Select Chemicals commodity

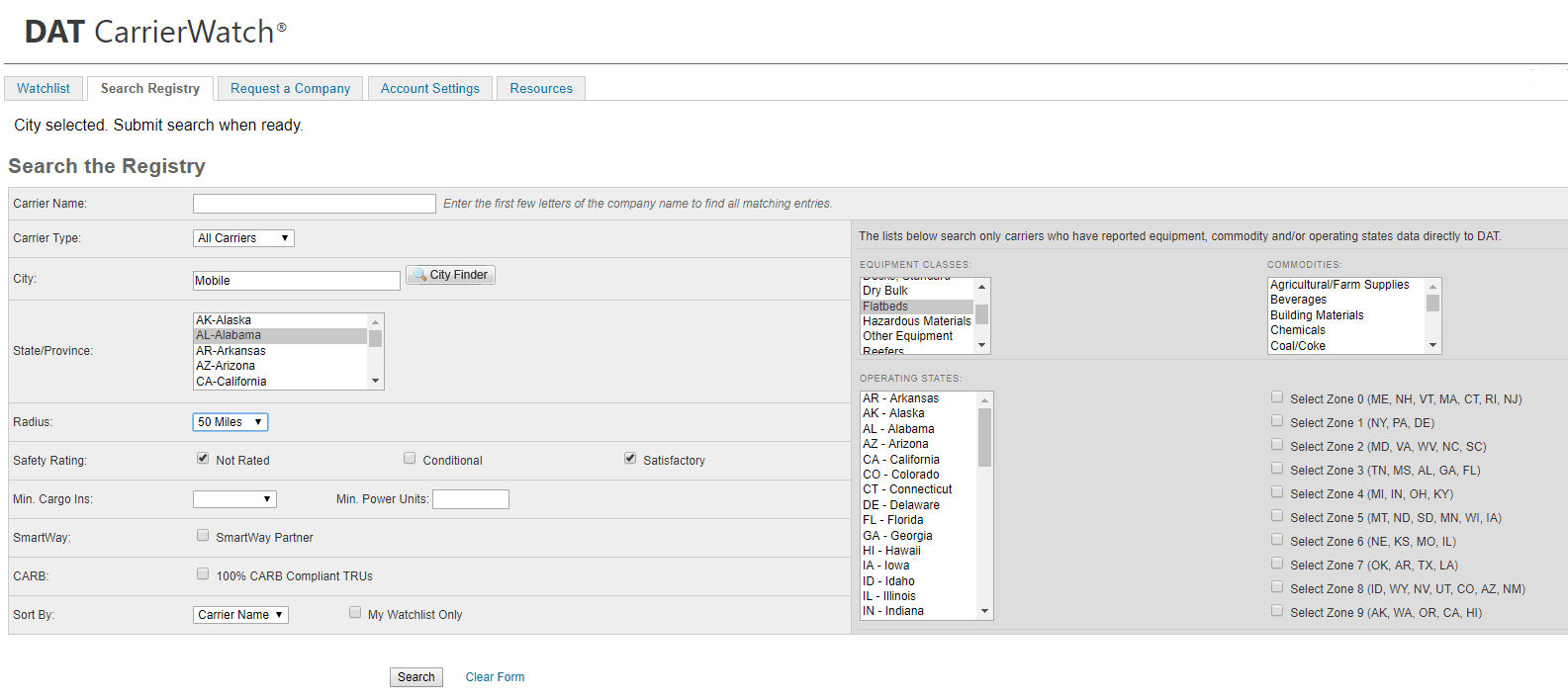point(1346,330)
